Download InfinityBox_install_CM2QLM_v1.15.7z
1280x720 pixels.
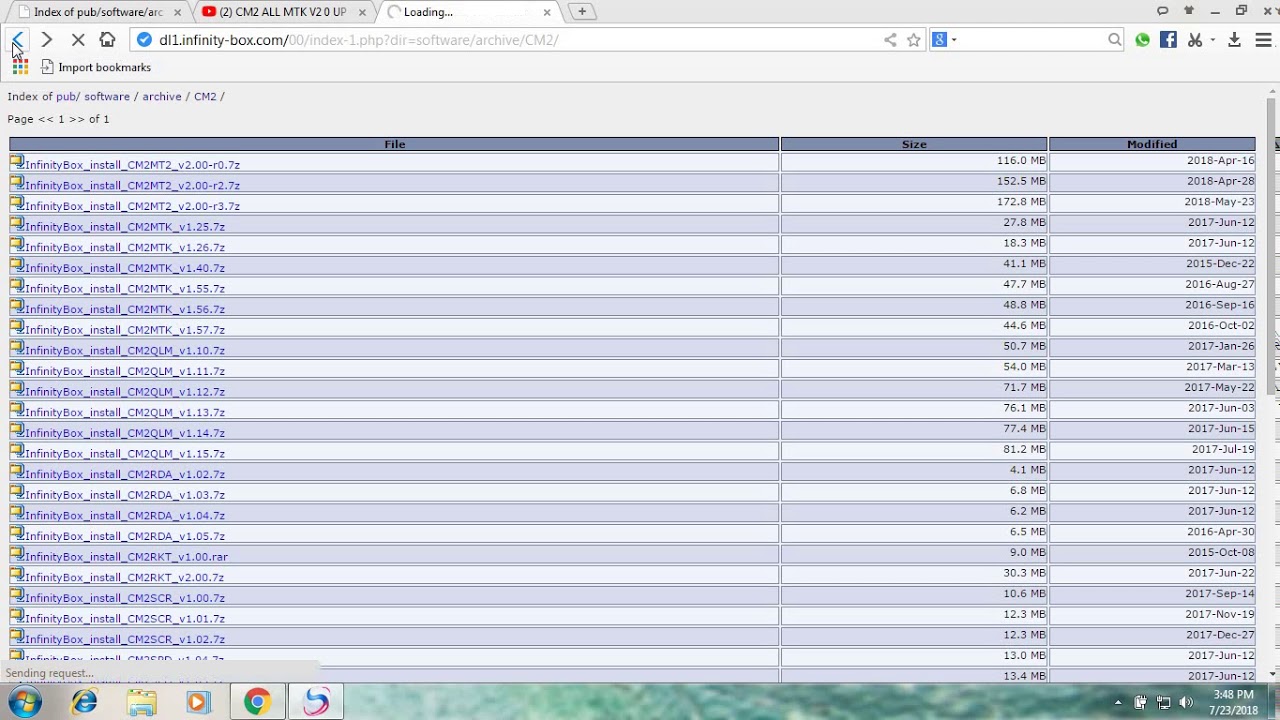[x=125, y=454]
